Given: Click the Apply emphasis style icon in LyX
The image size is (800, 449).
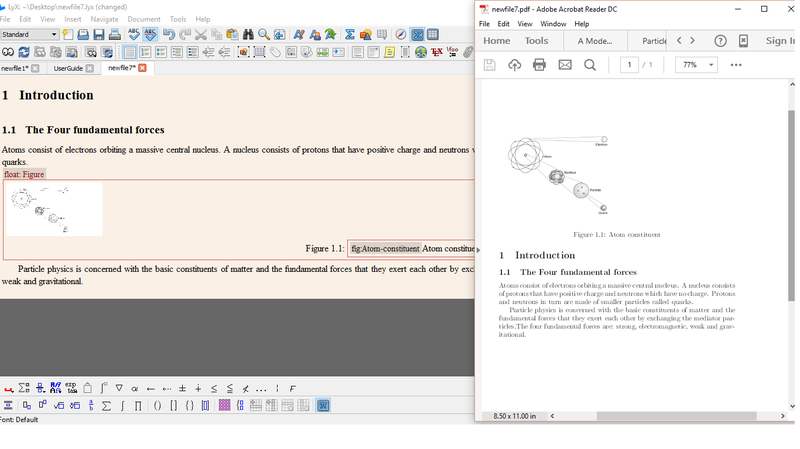Looking at the screenshot, I should click(x=299, y=34).
